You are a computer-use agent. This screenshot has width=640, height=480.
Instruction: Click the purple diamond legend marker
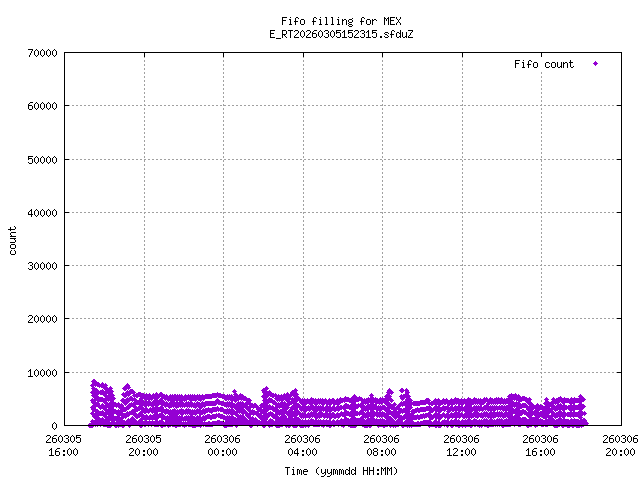(595, 64)
